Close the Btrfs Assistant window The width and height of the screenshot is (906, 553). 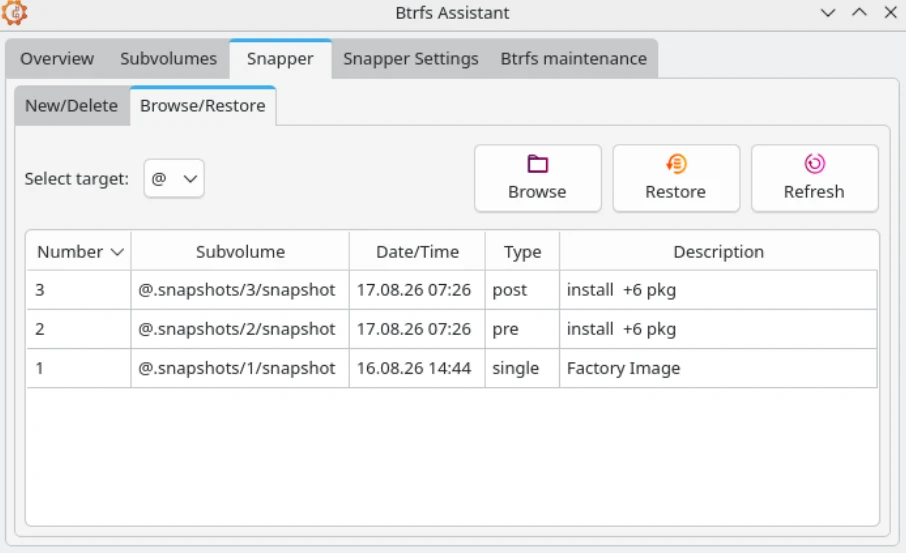pyautogui.click(x=890, y=12)
